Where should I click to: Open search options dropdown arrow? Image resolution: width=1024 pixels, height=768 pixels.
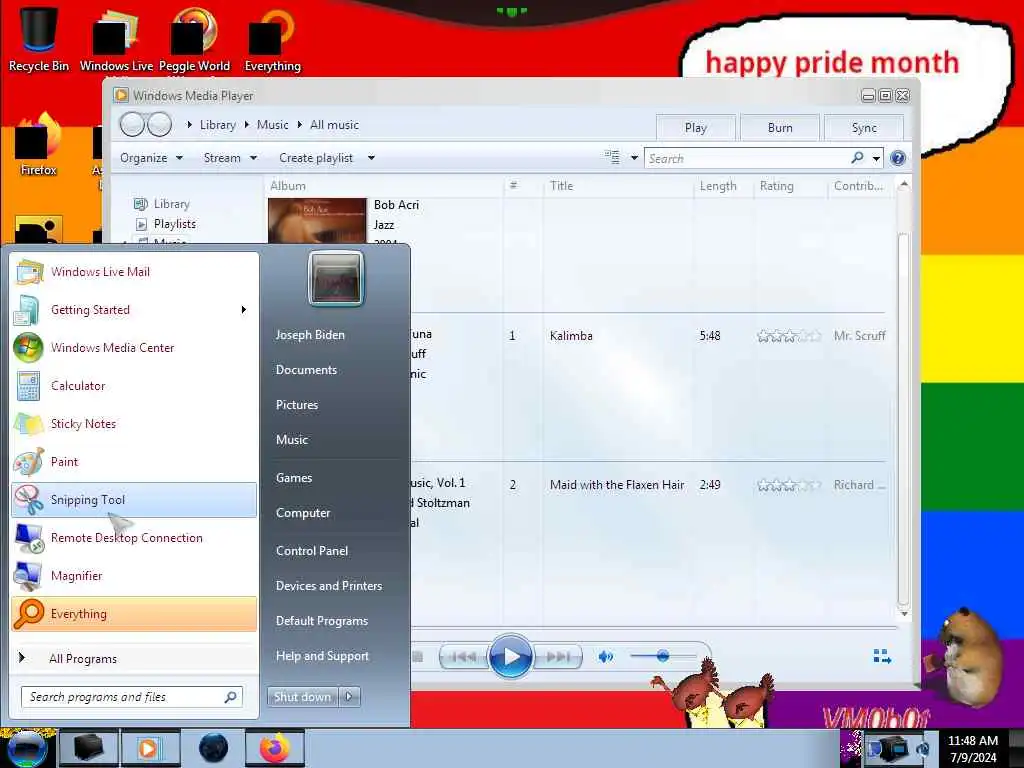(876, 158)
